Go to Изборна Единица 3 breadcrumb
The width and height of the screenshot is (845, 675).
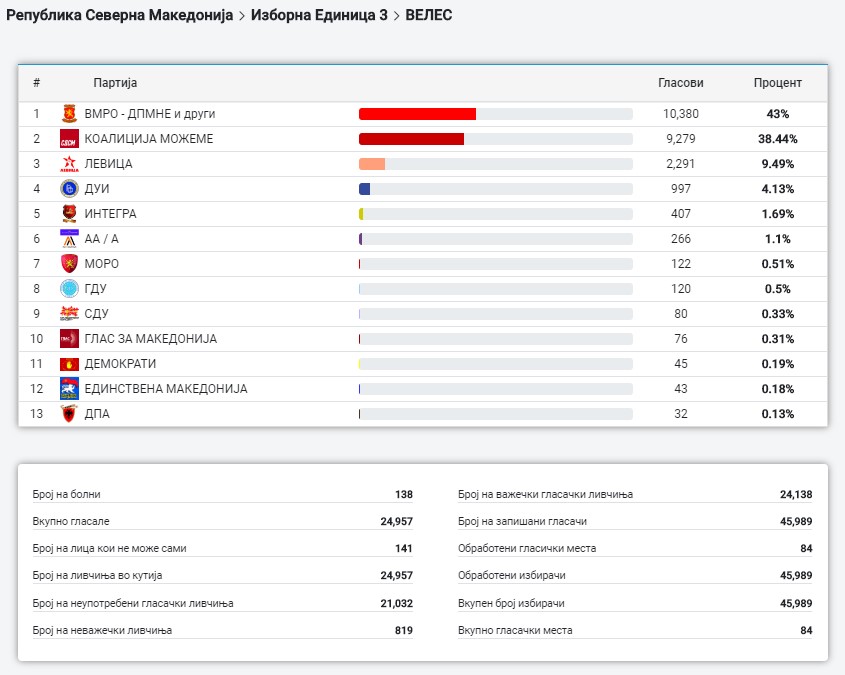[319, 16]
